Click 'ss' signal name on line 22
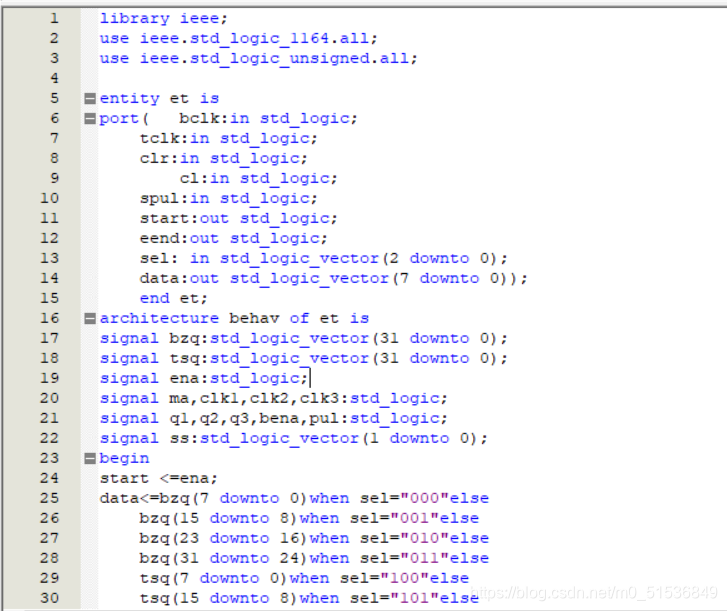 click(x=179, y=438)
